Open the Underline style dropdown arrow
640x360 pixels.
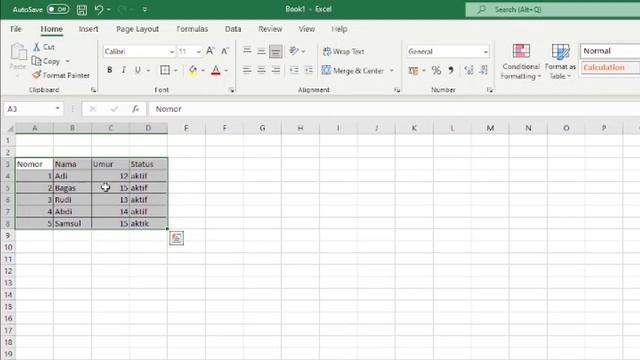point(149,71)
